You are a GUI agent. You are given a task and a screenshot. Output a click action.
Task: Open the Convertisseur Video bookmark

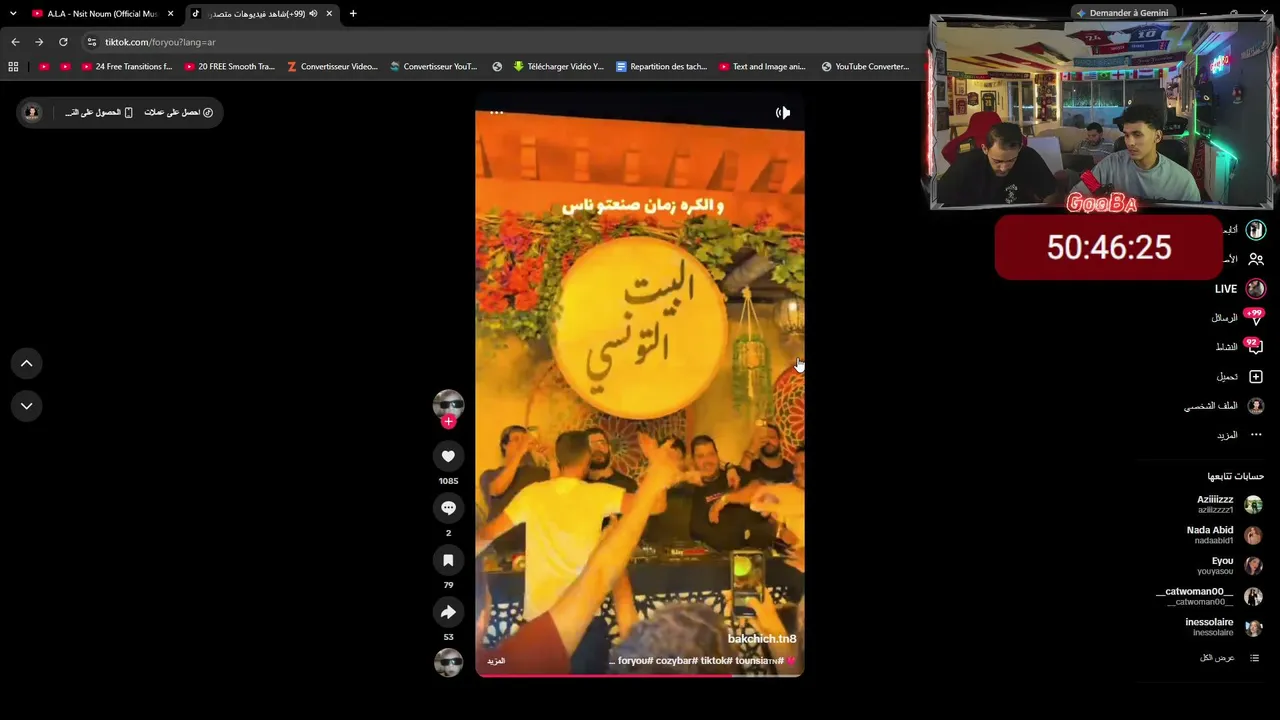[x=332, y=67]
